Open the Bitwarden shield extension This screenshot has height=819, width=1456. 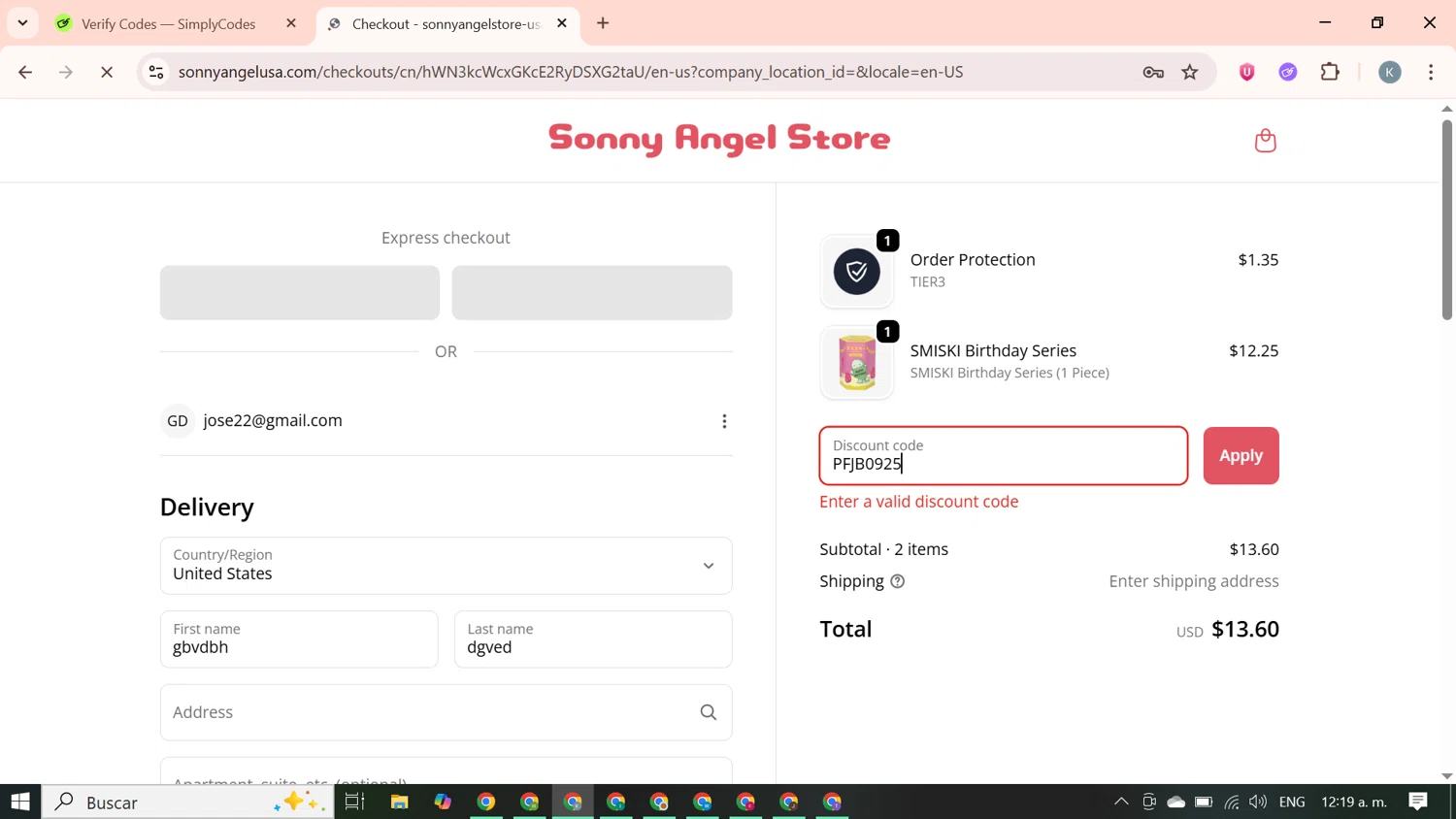1247,72
